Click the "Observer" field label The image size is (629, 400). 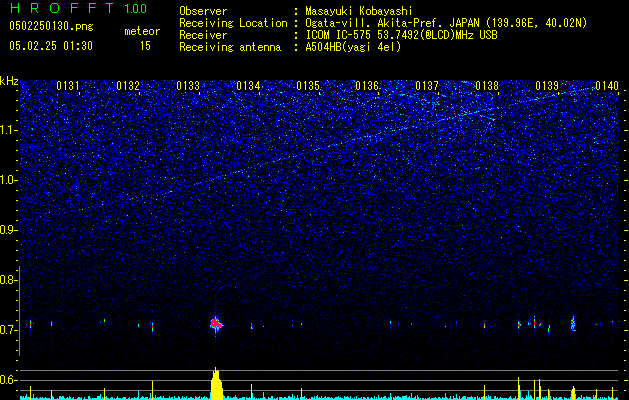203,11
